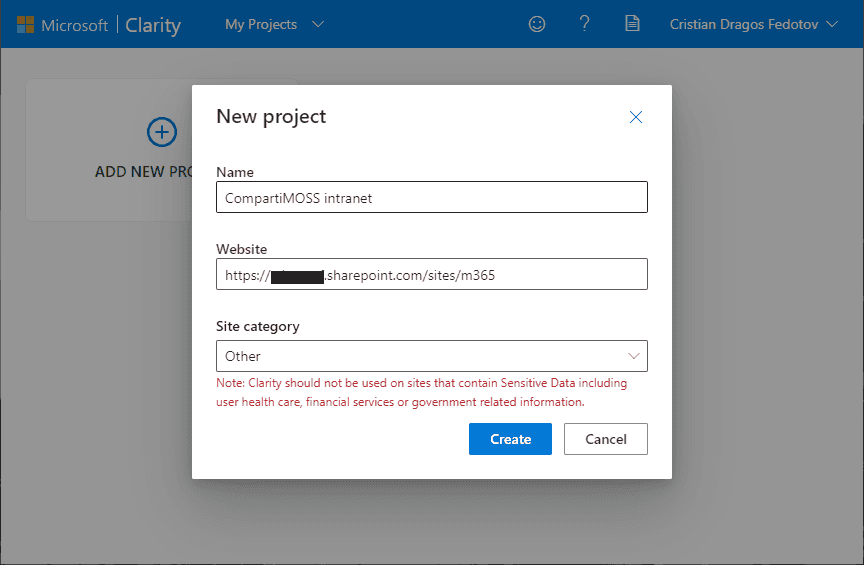Focus the Website URL field
Screen dimensions: 864x565
[x=432, y=274]
